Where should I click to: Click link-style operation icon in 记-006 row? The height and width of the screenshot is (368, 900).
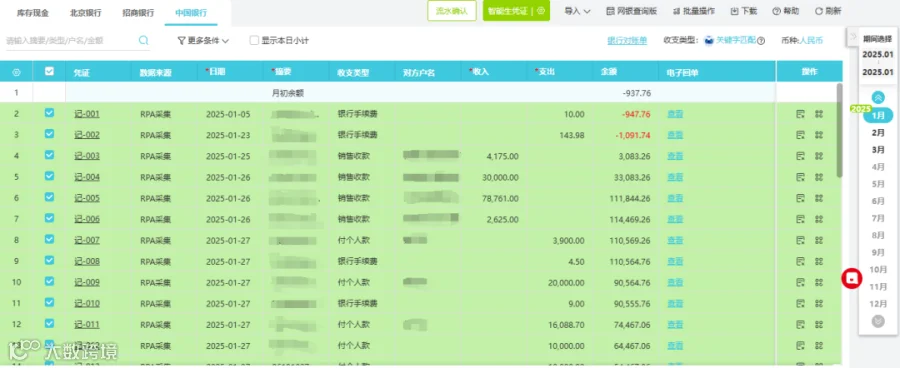coord(819,219)
